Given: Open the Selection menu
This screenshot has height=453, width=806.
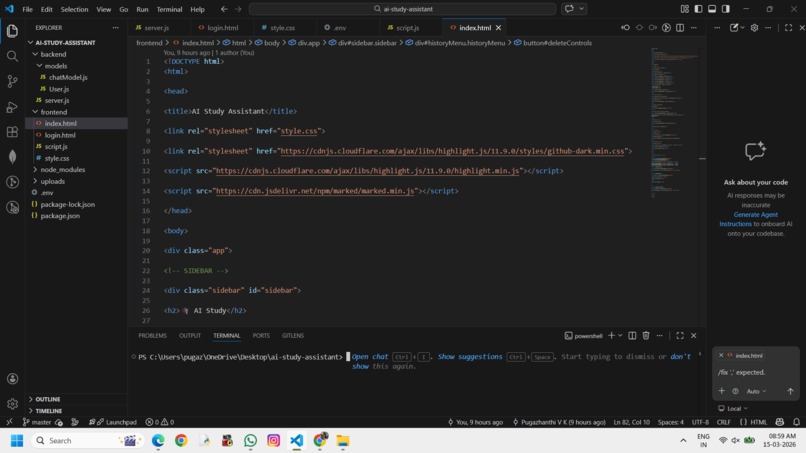Looking at the screenshot, I should (75, 9).
